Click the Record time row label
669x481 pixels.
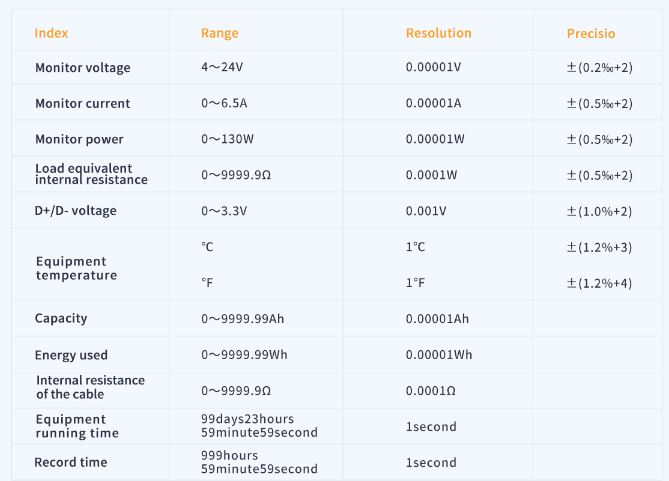tap(71, 463)
